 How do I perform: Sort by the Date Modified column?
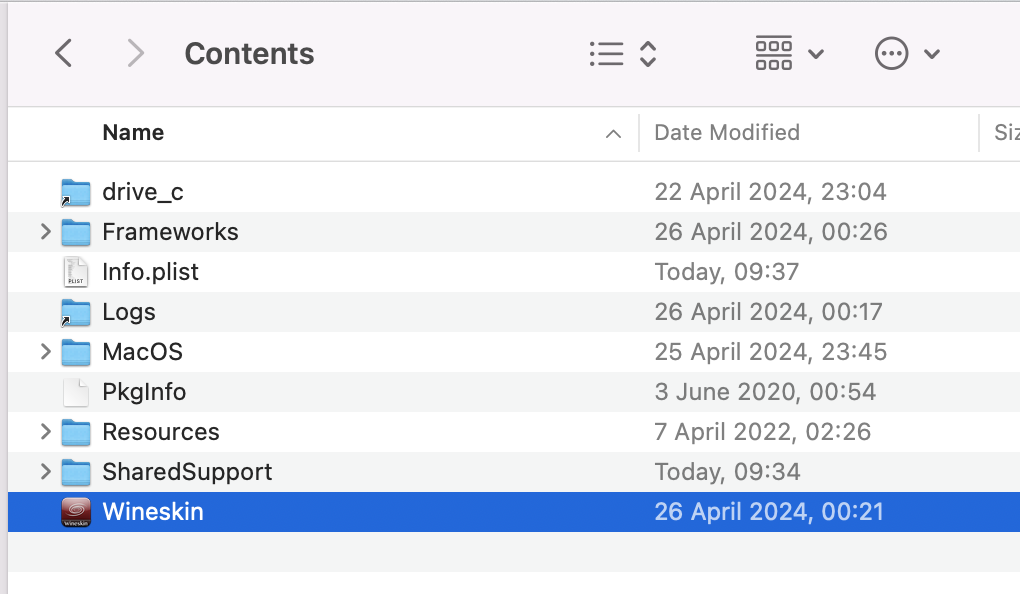[x=727, y=133]
